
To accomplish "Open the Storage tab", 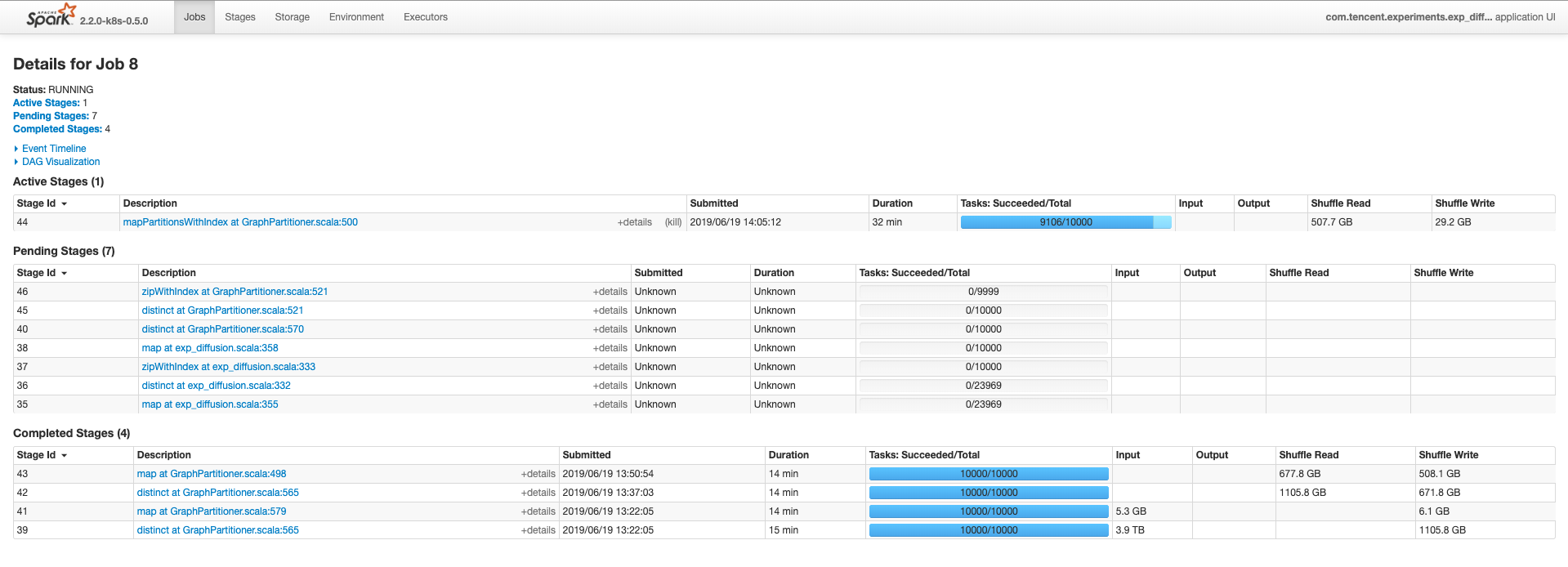I will [292, 17].
